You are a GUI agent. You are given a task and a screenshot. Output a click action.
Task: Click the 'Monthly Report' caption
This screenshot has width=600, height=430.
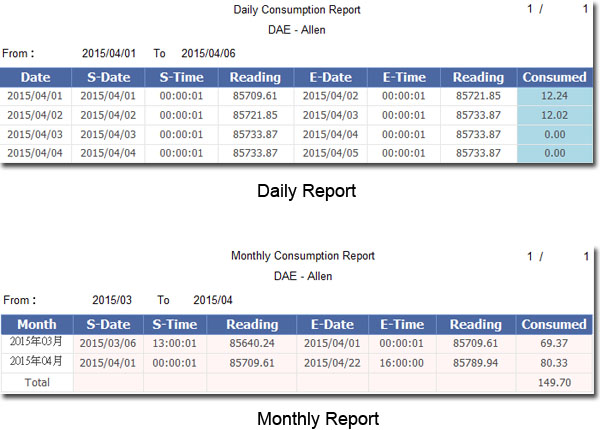[x=318, y=419]
